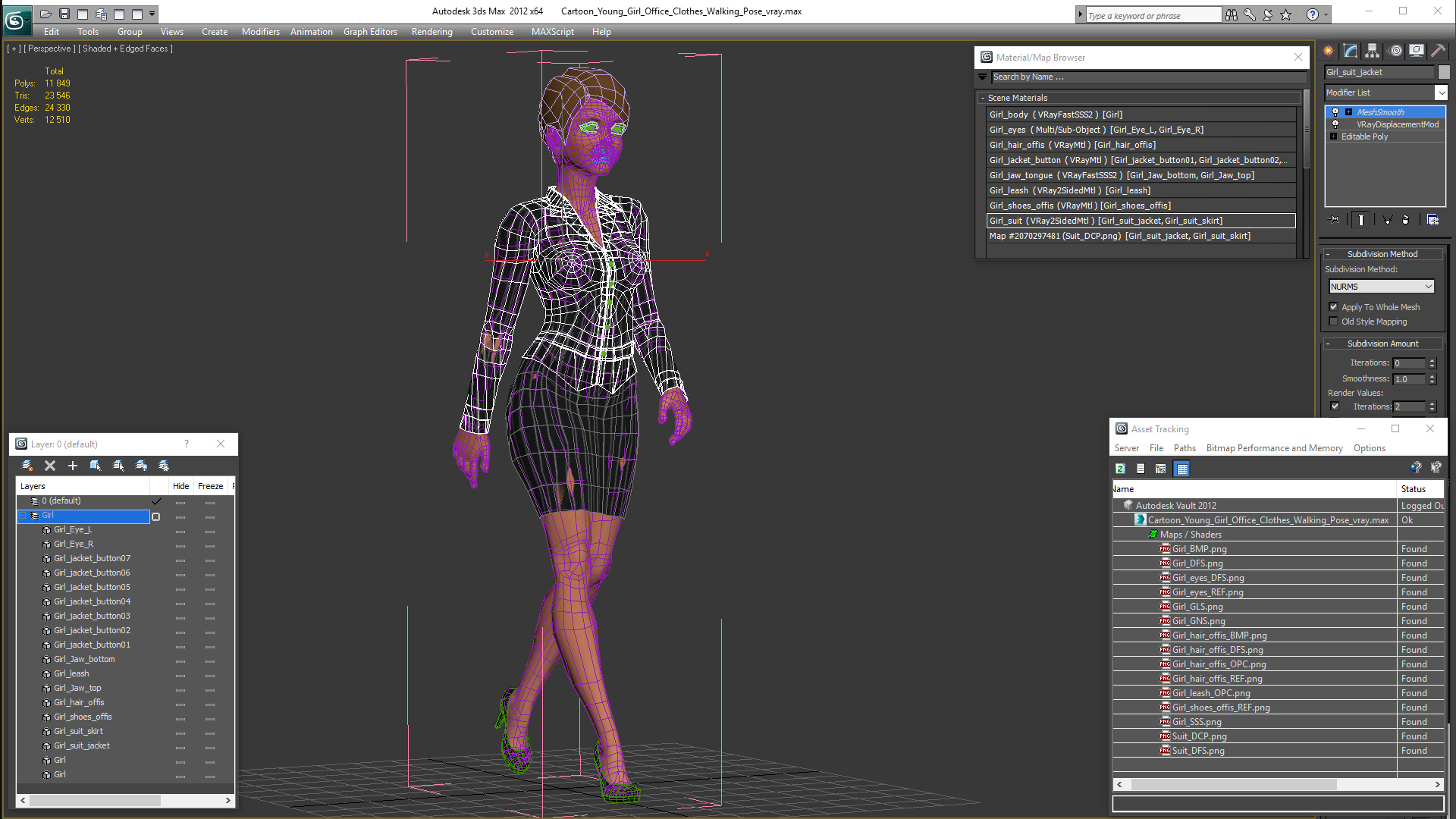Click Save File icon in quick access toolbar
The width and height of the screenshot is (1456, 819).
coord(64,14)
